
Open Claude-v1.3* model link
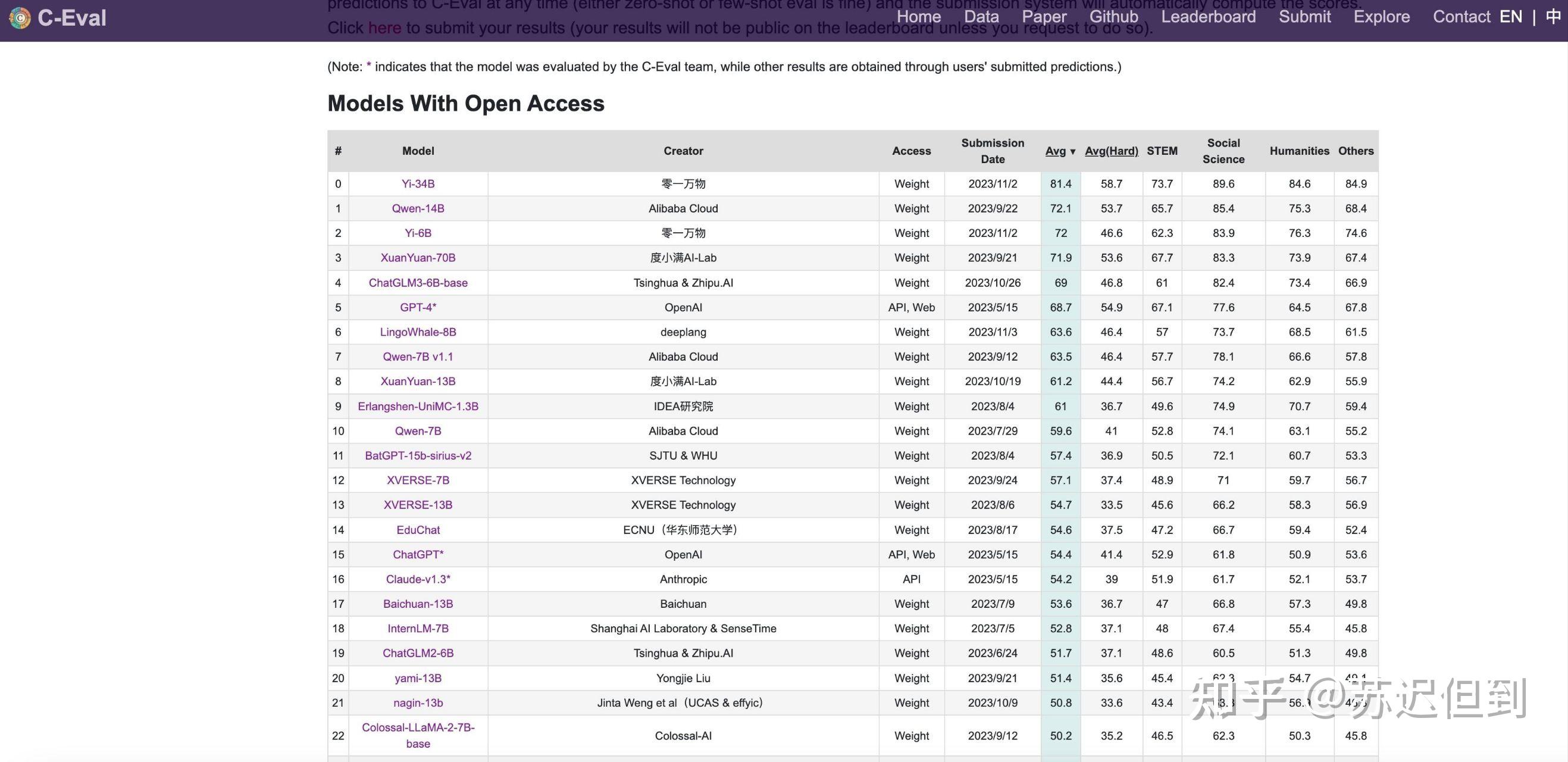tap(418, 579)
